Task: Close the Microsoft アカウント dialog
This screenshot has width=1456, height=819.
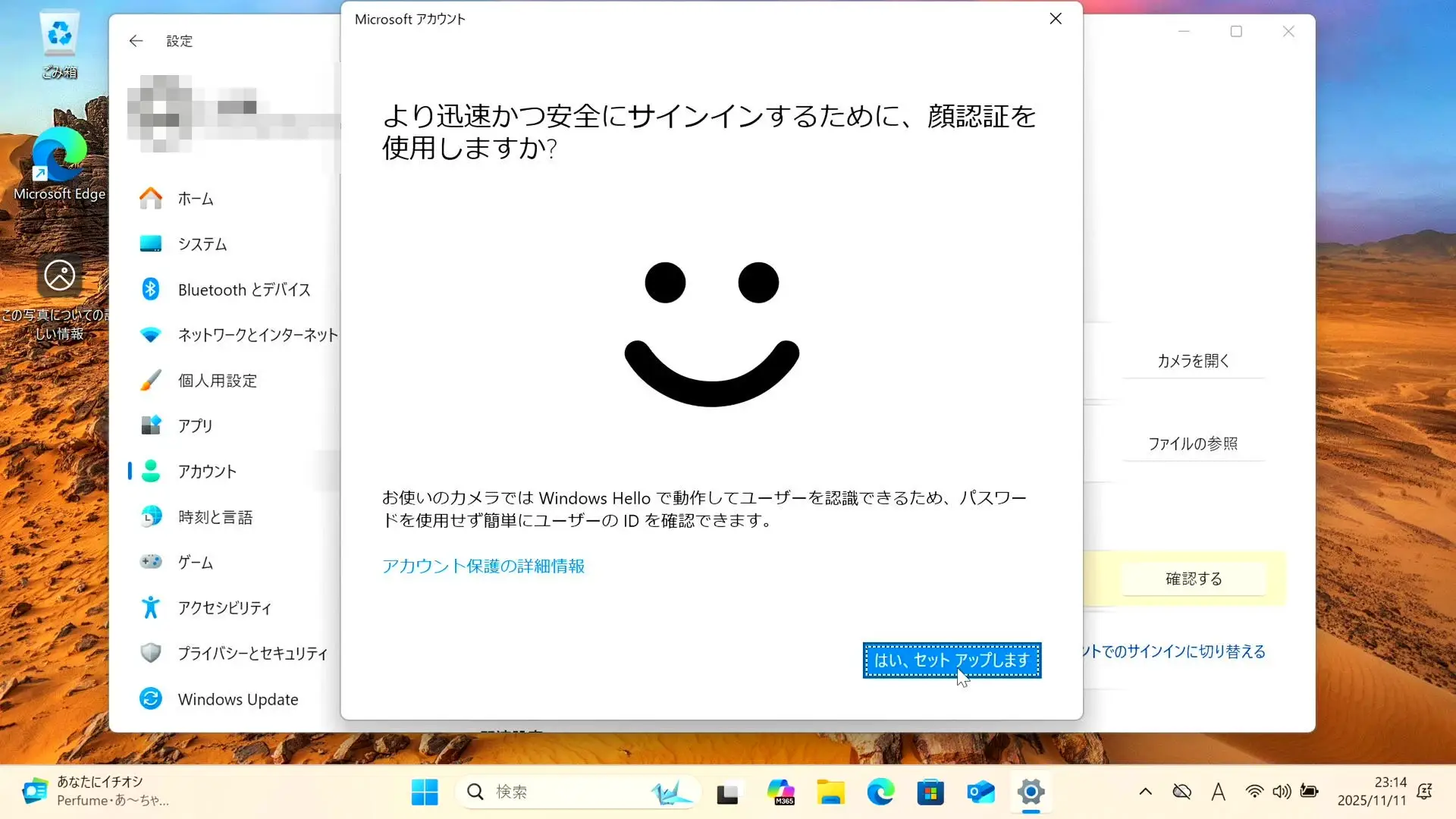Action: [1055, 19]
